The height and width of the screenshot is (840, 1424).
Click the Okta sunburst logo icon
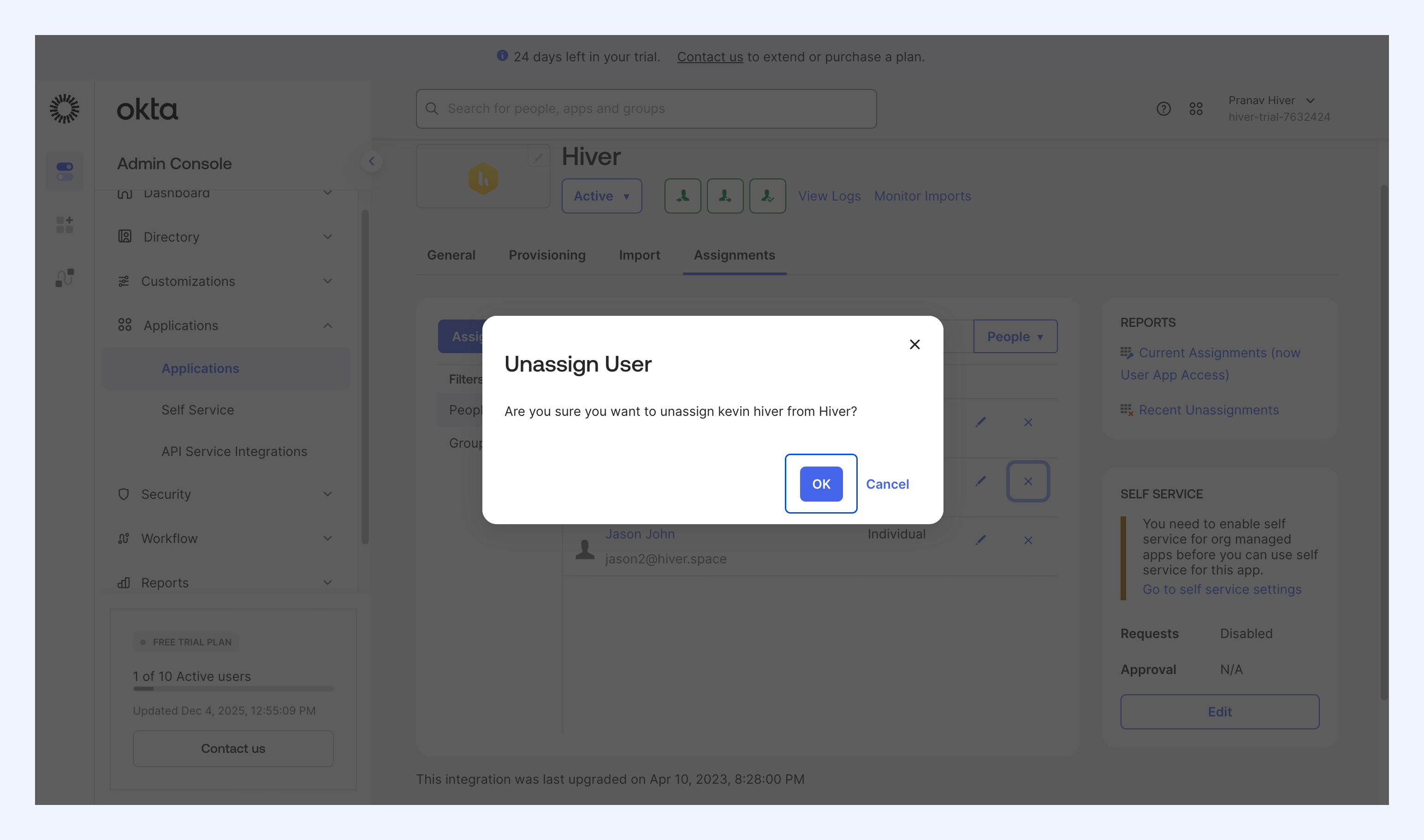65,109
